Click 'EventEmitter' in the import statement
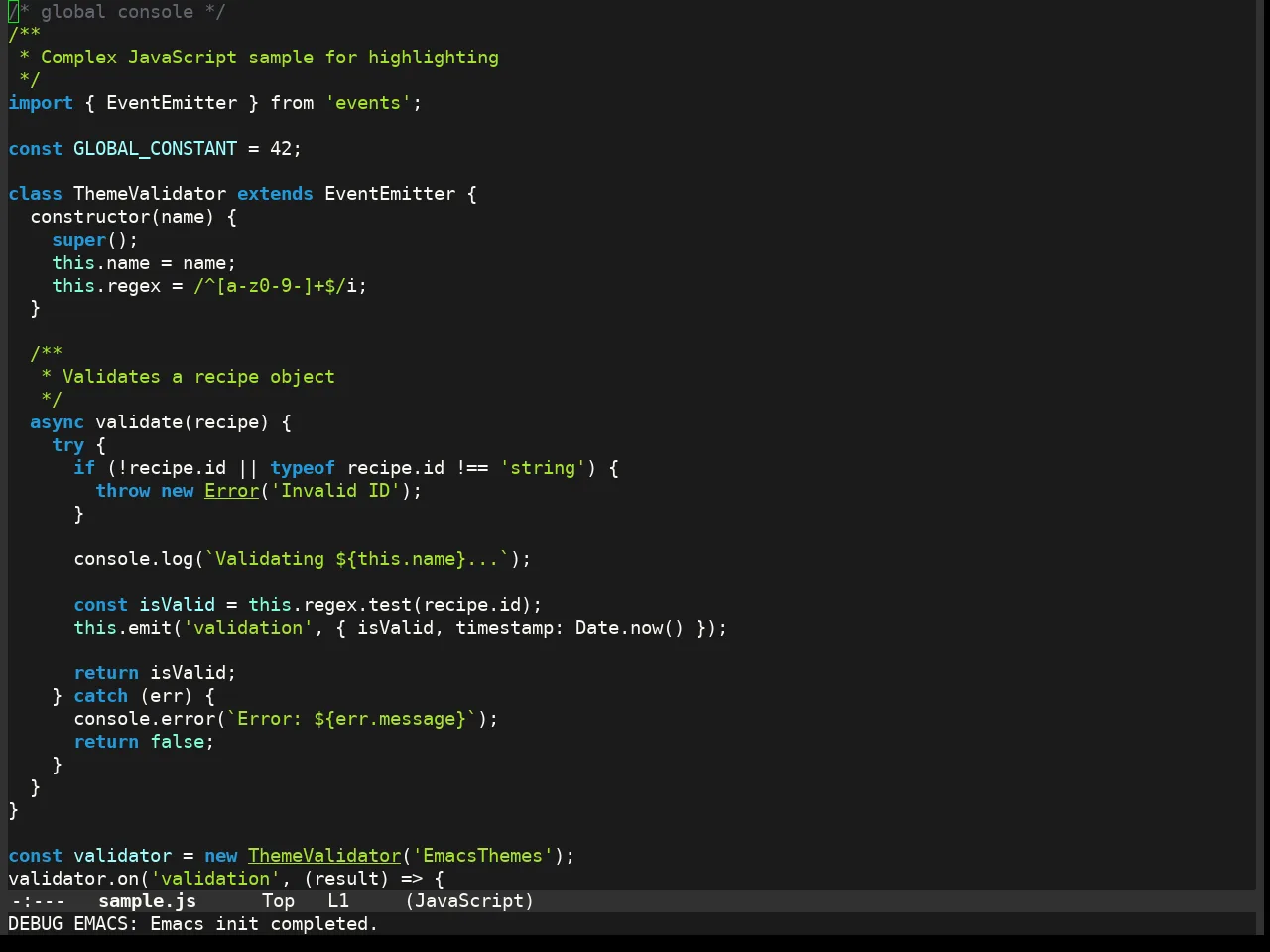 click(172, 103)
